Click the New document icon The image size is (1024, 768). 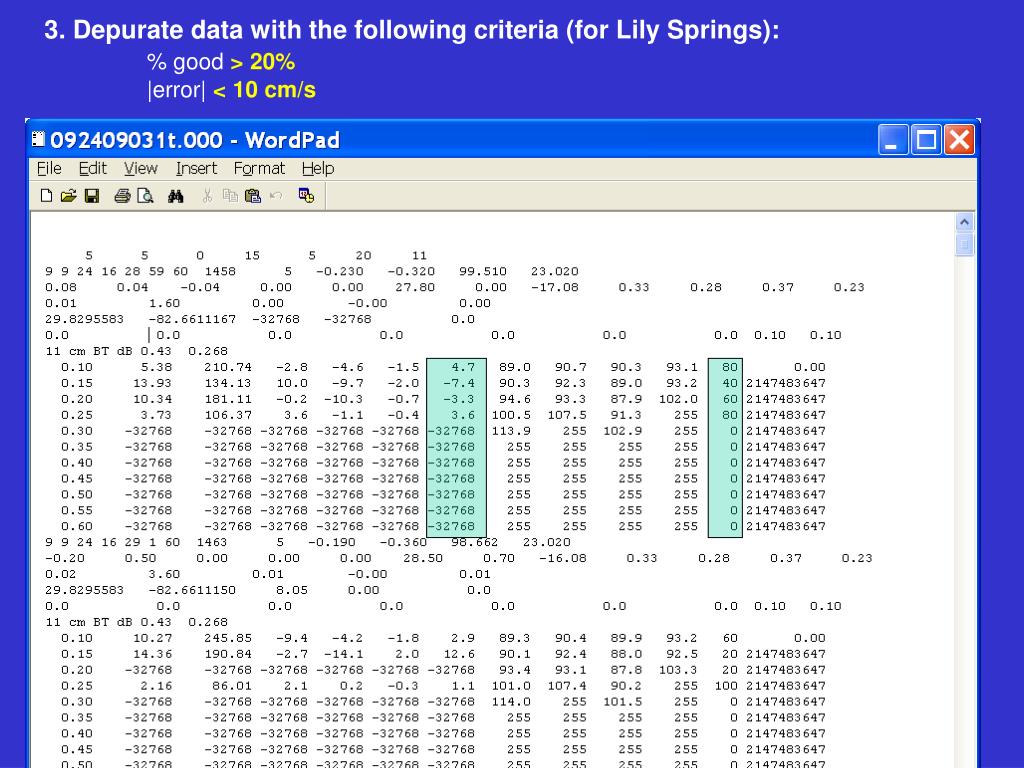click(x=46, y=196)
